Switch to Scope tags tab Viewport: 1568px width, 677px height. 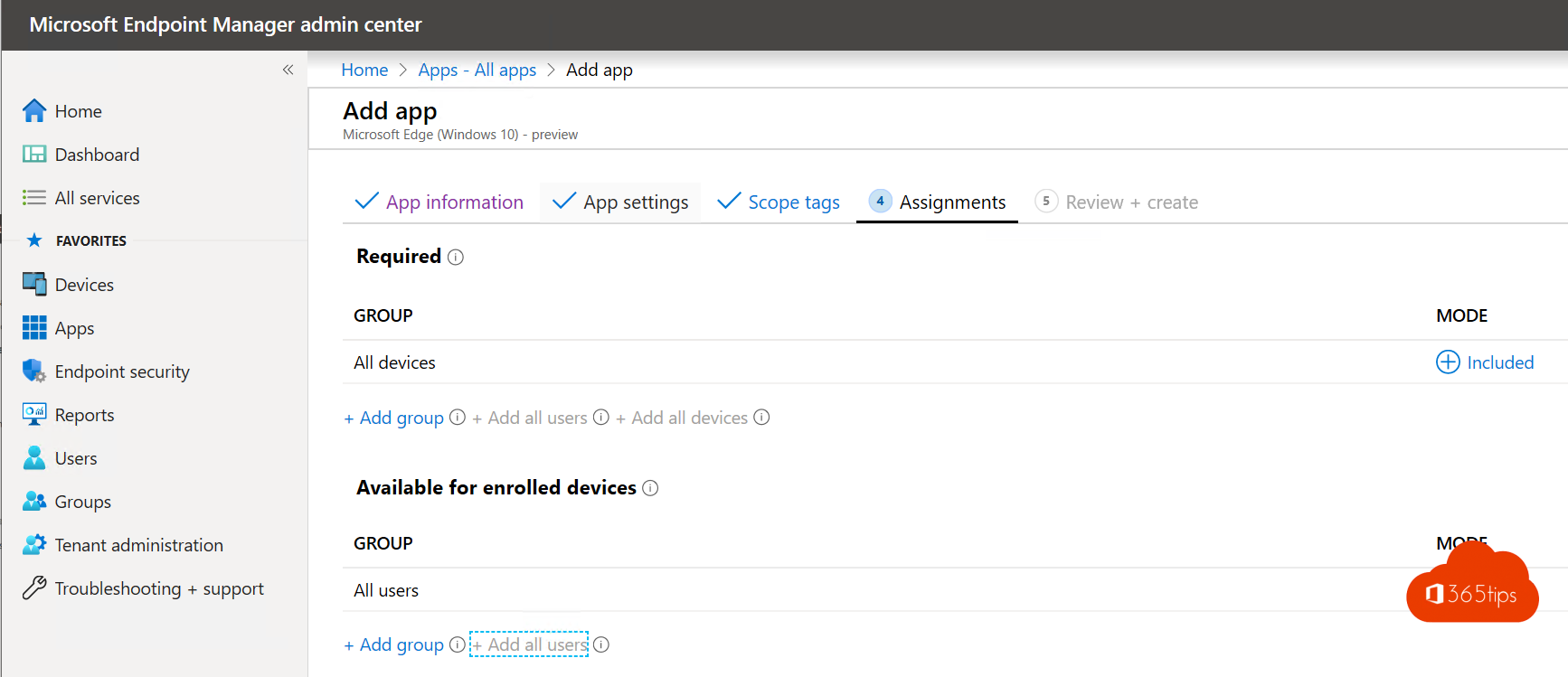tap(779, 202)
